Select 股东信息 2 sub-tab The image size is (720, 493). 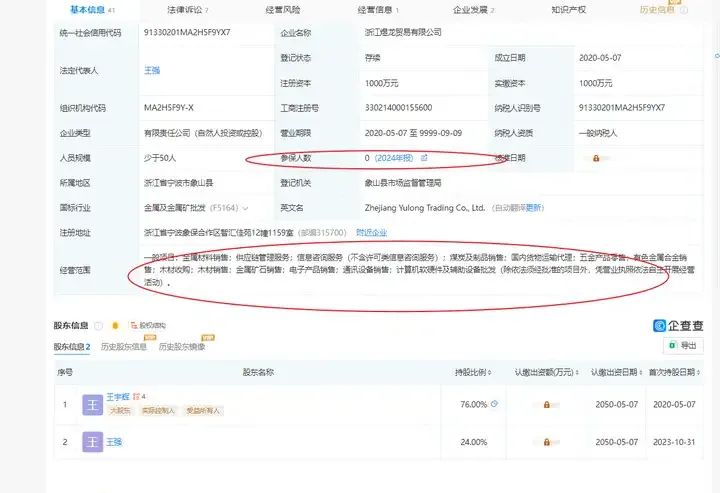pyautogui.click(x=72, y=347)
